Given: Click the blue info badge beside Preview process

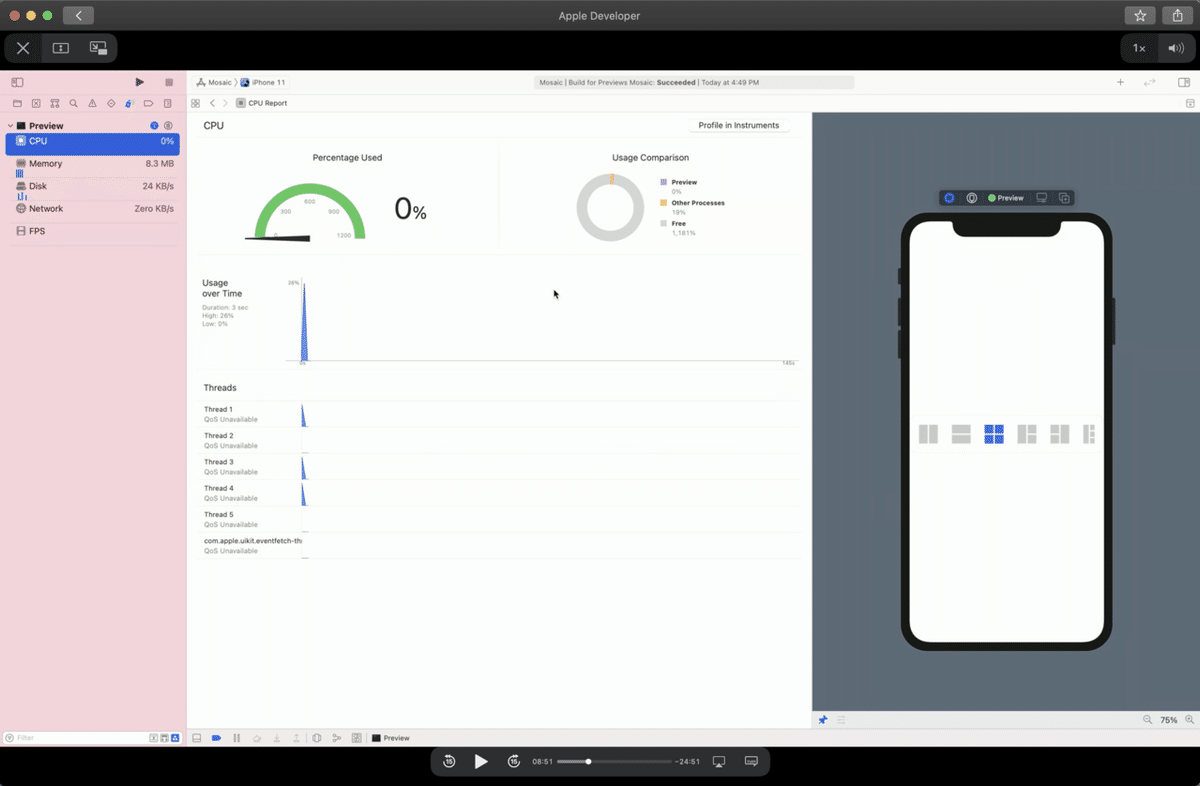Looking at the screenshot, I should 154,126.
